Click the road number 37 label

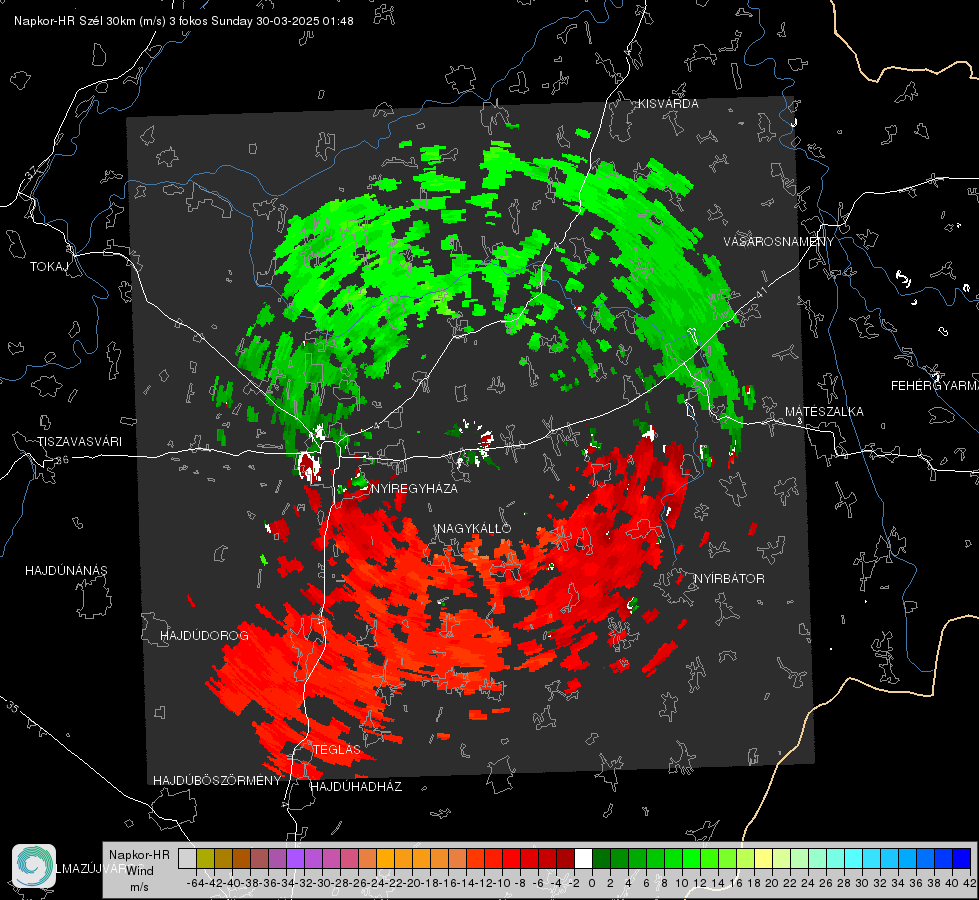click(32, 171)
